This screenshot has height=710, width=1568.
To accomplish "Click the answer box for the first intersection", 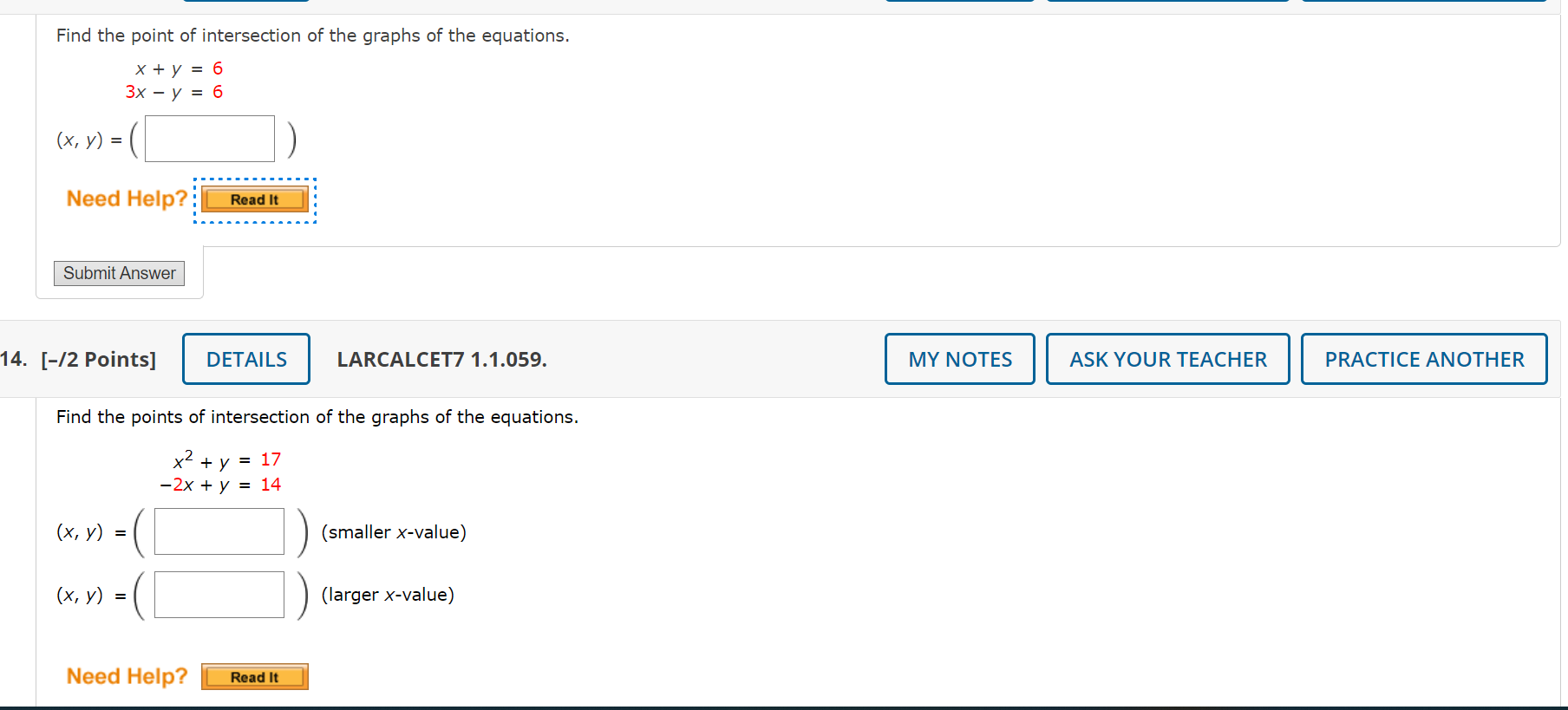I will coord(209,138).
